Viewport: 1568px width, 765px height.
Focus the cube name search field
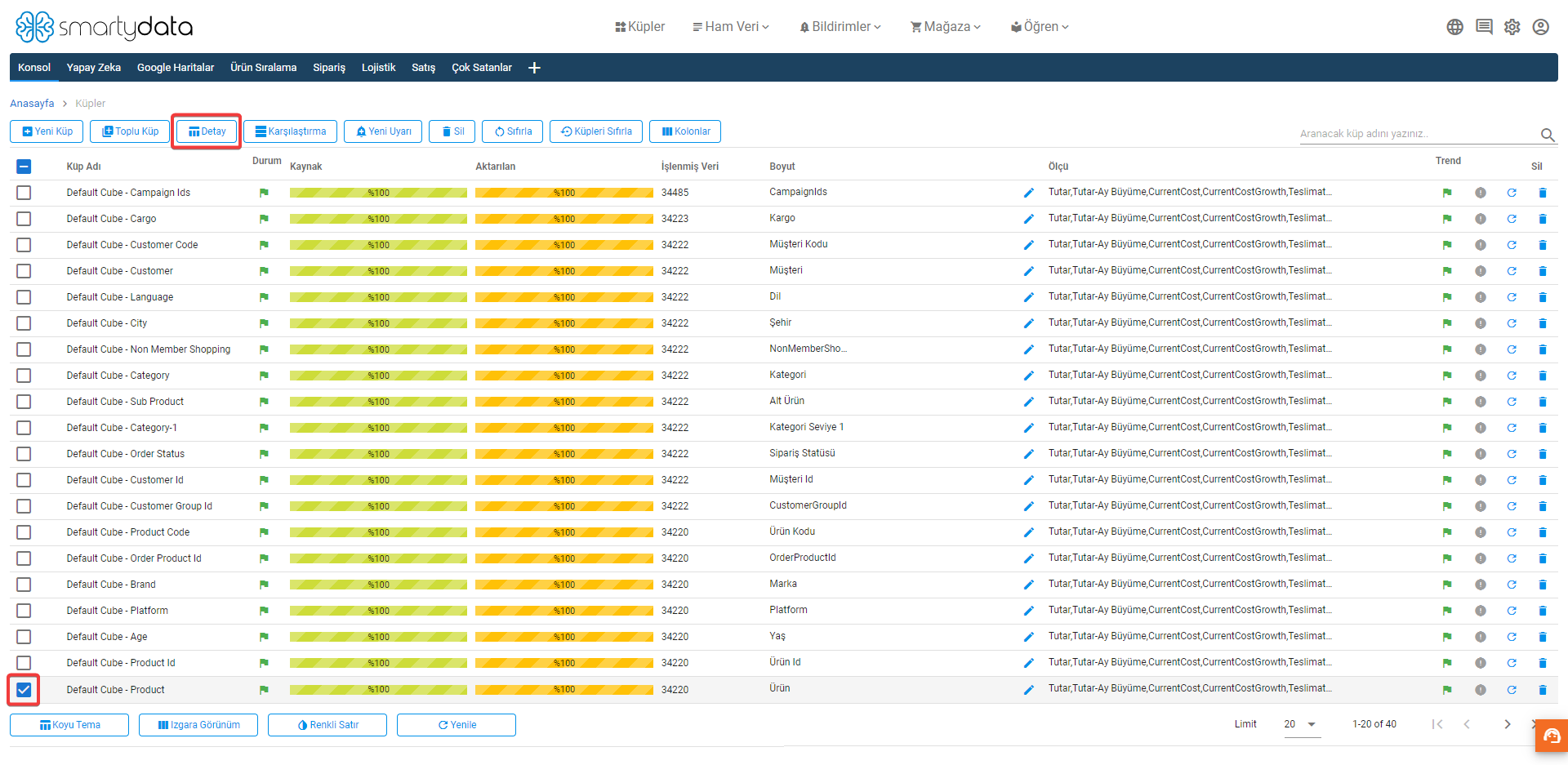(x=1417, y=134)
